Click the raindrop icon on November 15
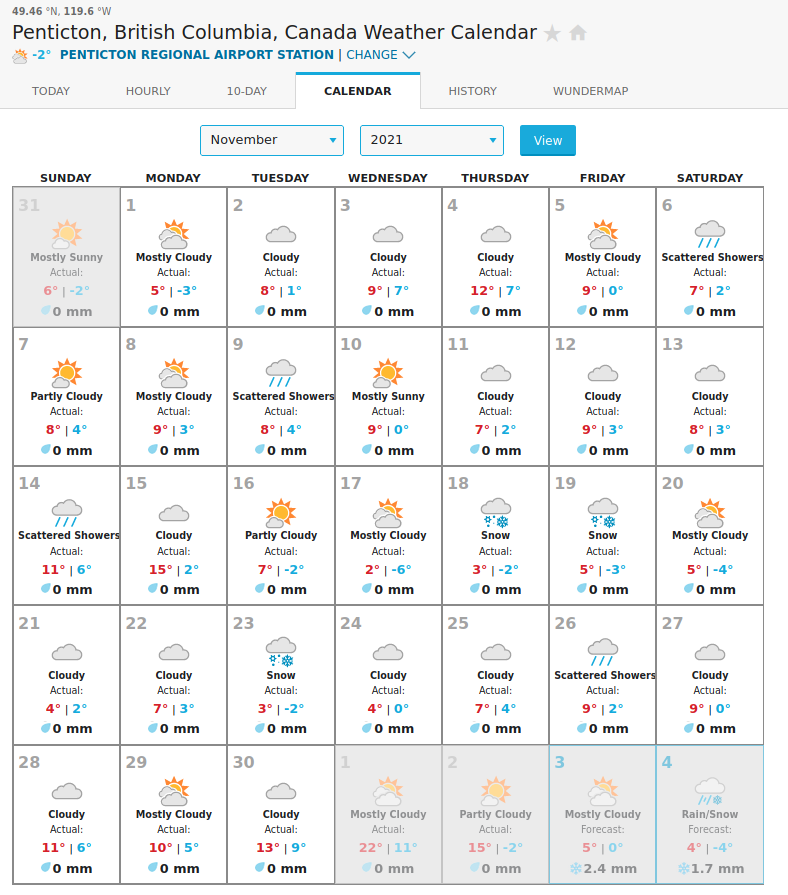This screenshot has width=788, height=895. tap(153, 588)
